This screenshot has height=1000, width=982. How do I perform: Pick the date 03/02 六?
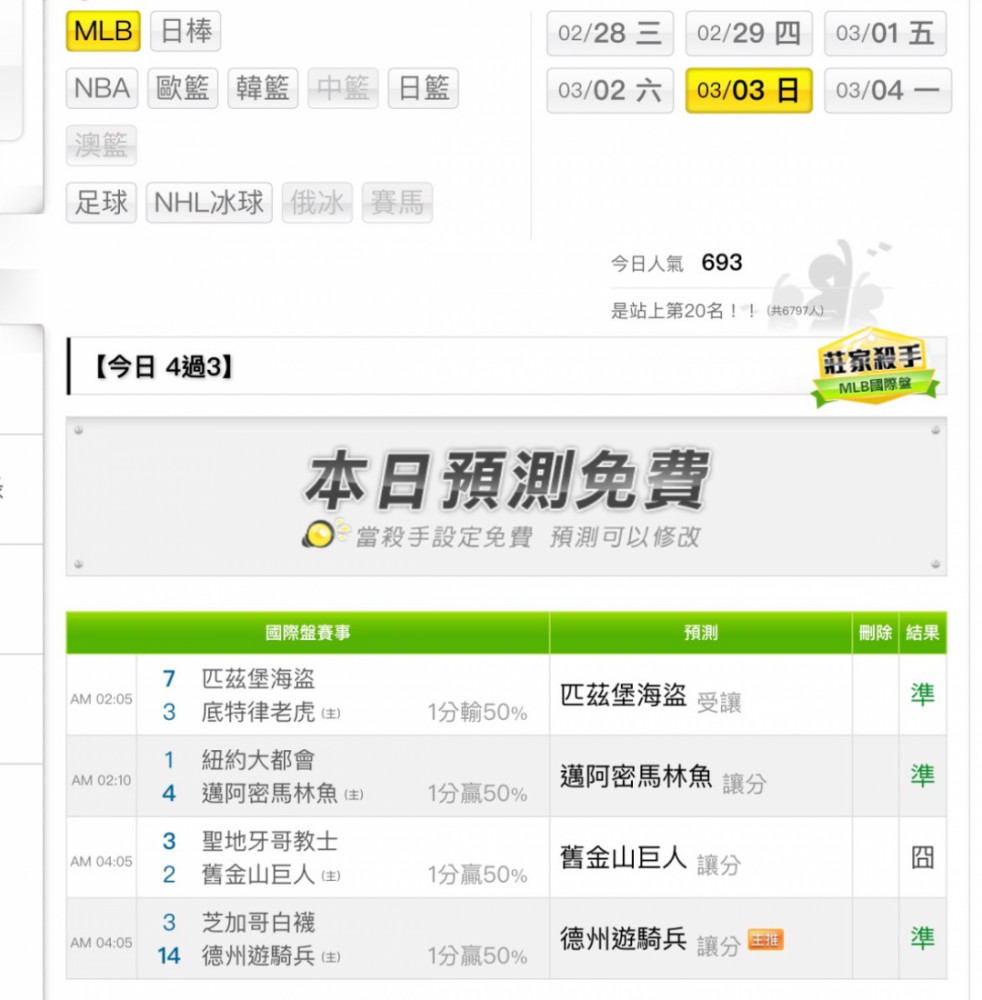pos(610,91)
